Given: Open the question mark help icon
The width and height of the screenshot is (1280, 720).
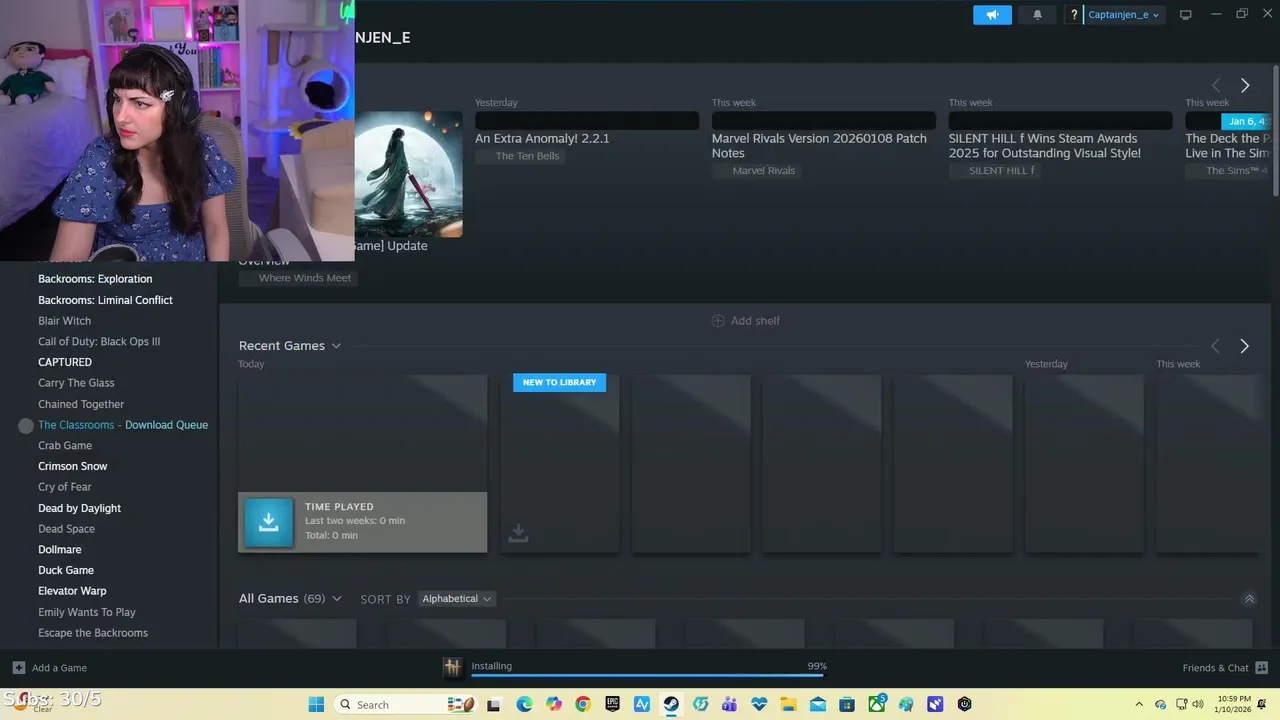Looking at the screenshot, I should pyautogui.click(x=1074, y=15).
